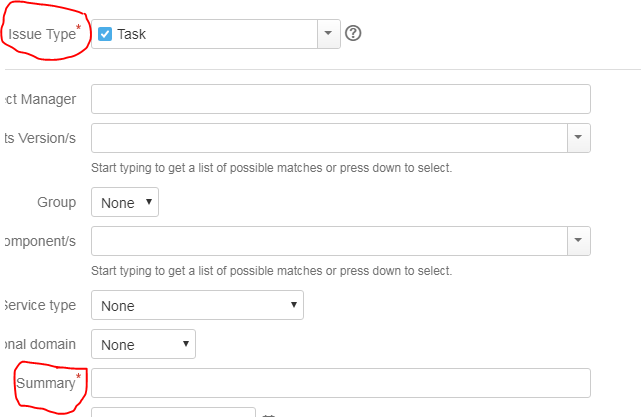Screen dimensions: 641x417
Task: Click the date field below Summary
Action: (x=173, y=412)
